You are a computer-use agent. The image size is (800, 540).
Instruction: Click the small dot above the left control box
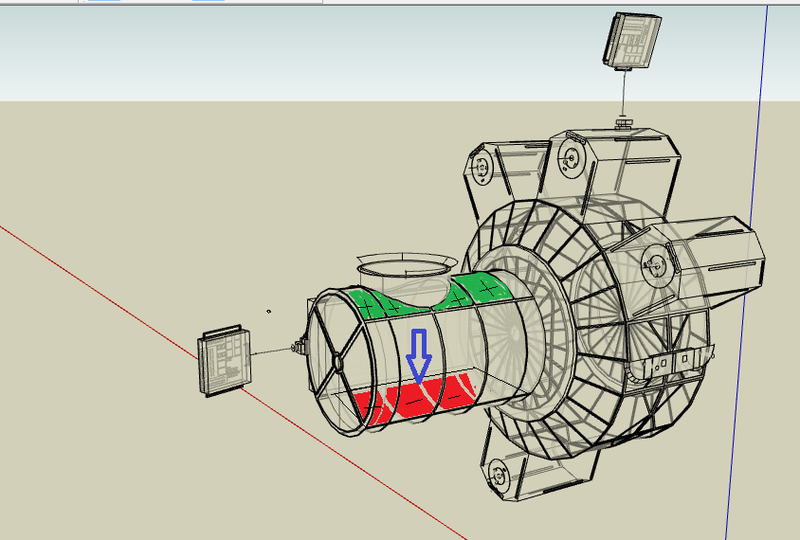(x=269, y=312)
